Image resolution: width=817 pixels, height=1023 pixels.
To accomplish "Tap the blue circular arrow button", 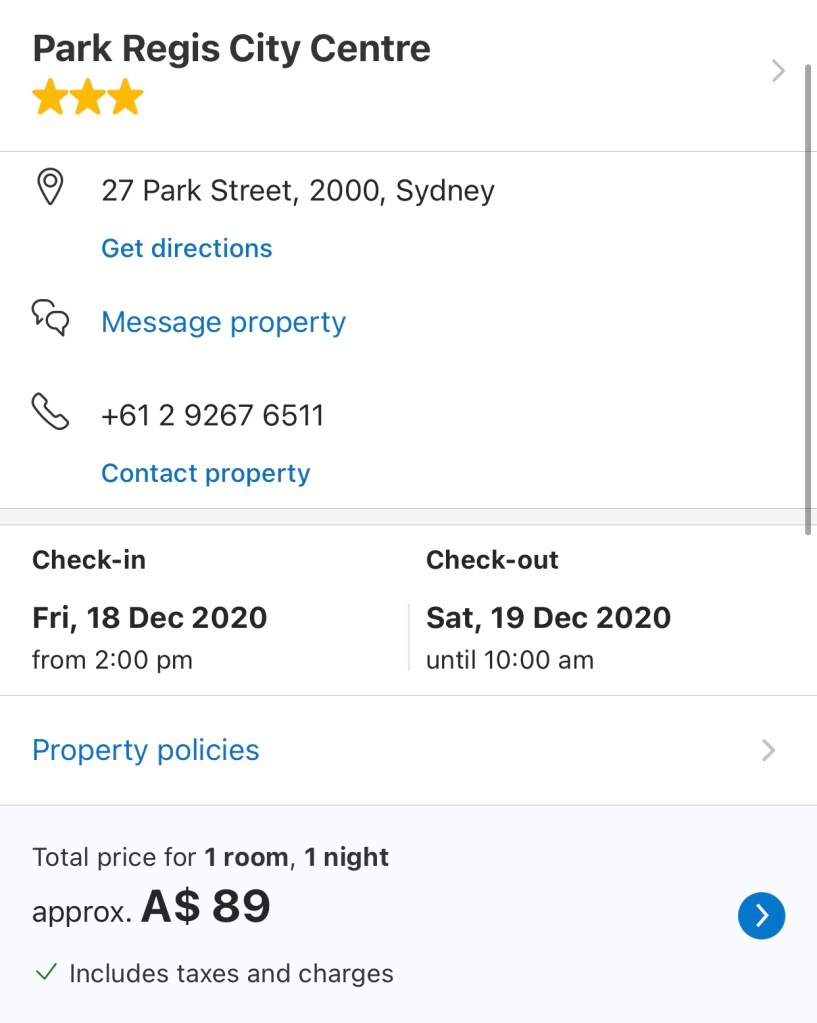I will [761, 915].
